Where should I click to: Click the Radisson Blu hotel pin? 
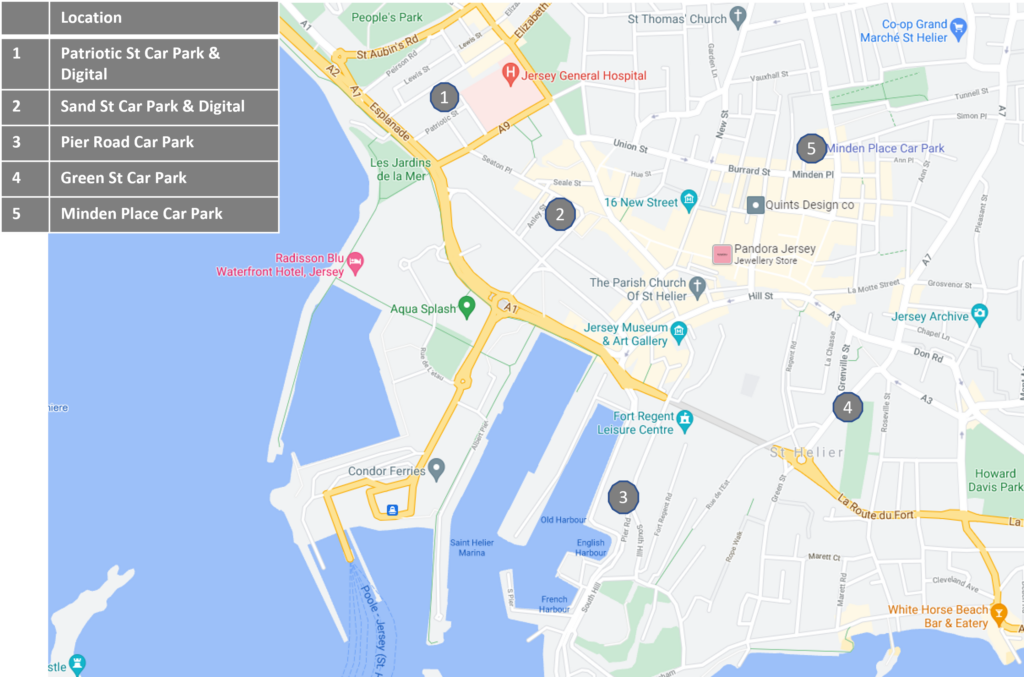point(355,263)
